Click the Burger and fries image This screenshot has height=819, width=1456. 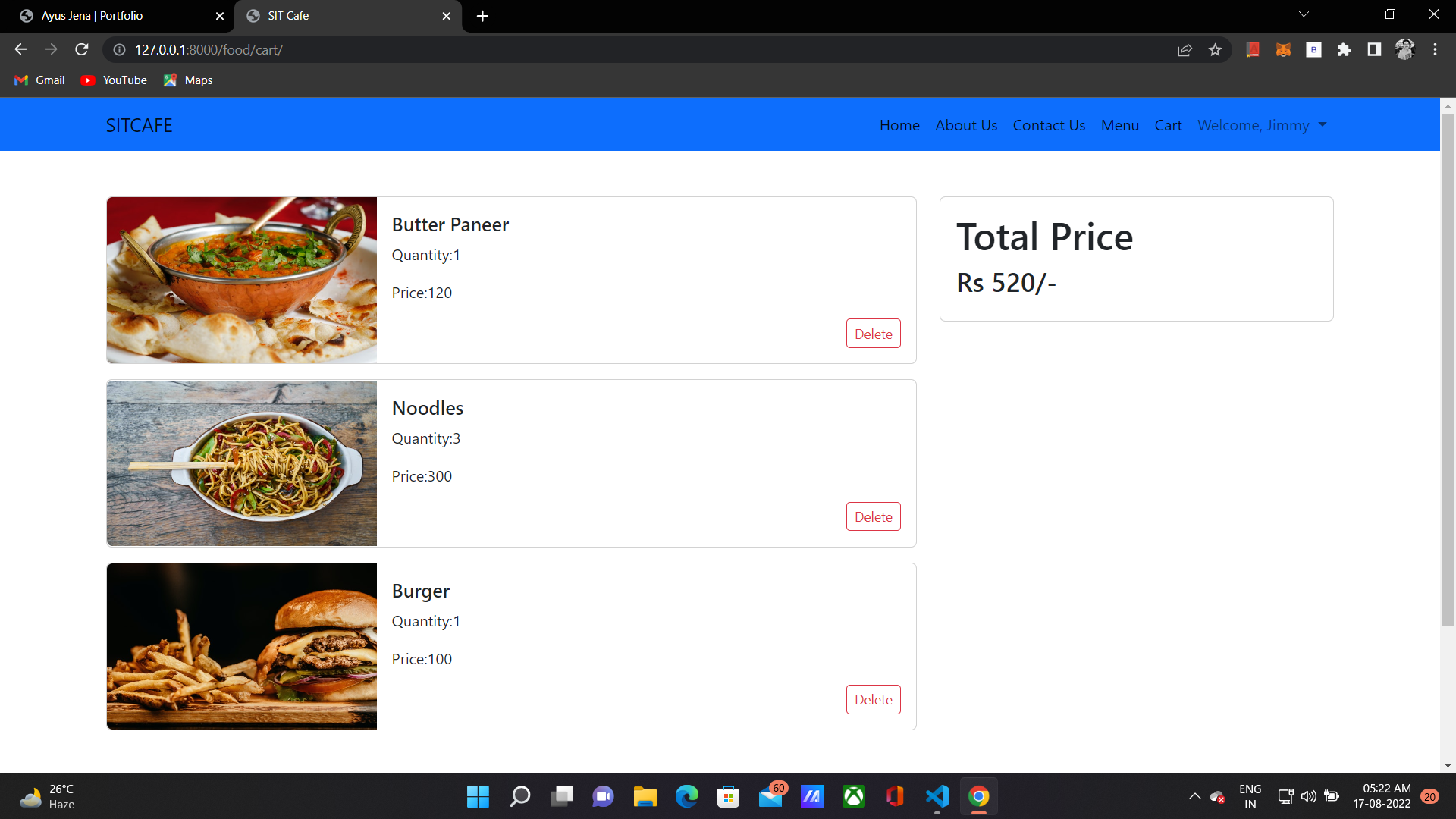click(242, 646)
